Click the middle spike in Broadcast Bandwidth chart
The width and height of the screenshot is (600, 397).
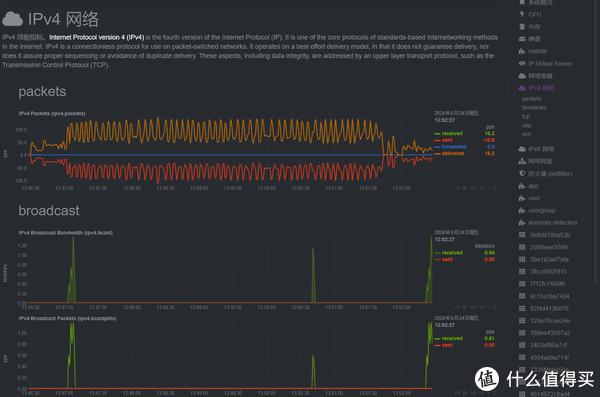pos(313,276)
